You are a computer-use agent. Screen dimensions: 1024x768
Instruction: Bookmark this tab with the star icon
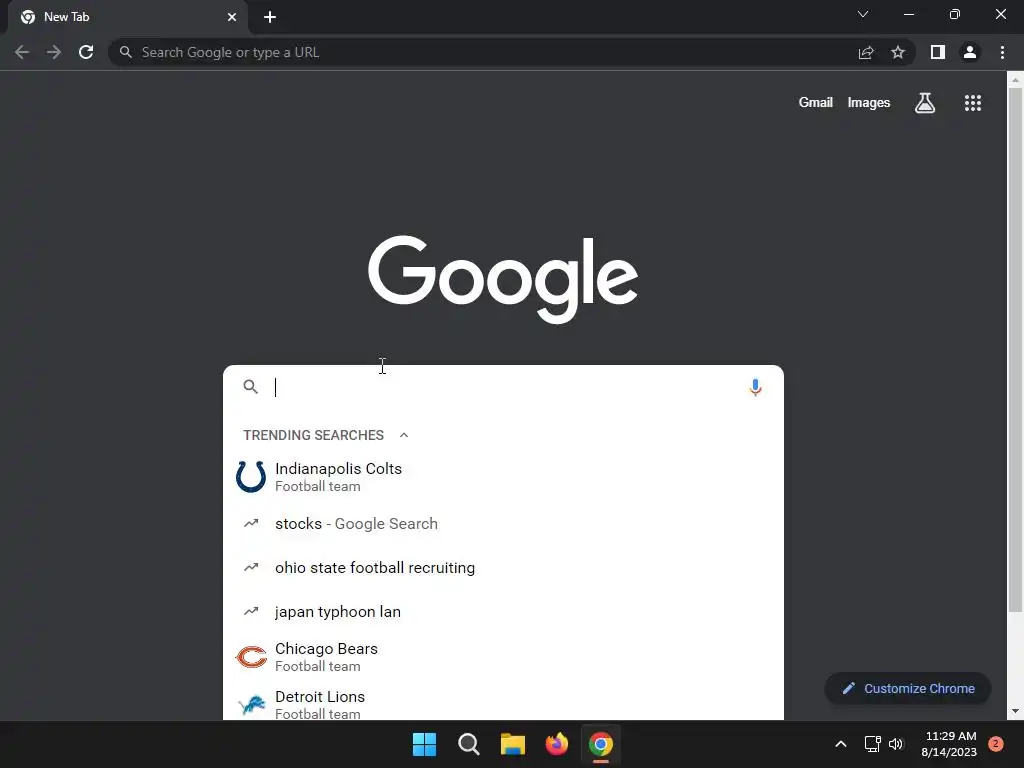click(898, 52)
